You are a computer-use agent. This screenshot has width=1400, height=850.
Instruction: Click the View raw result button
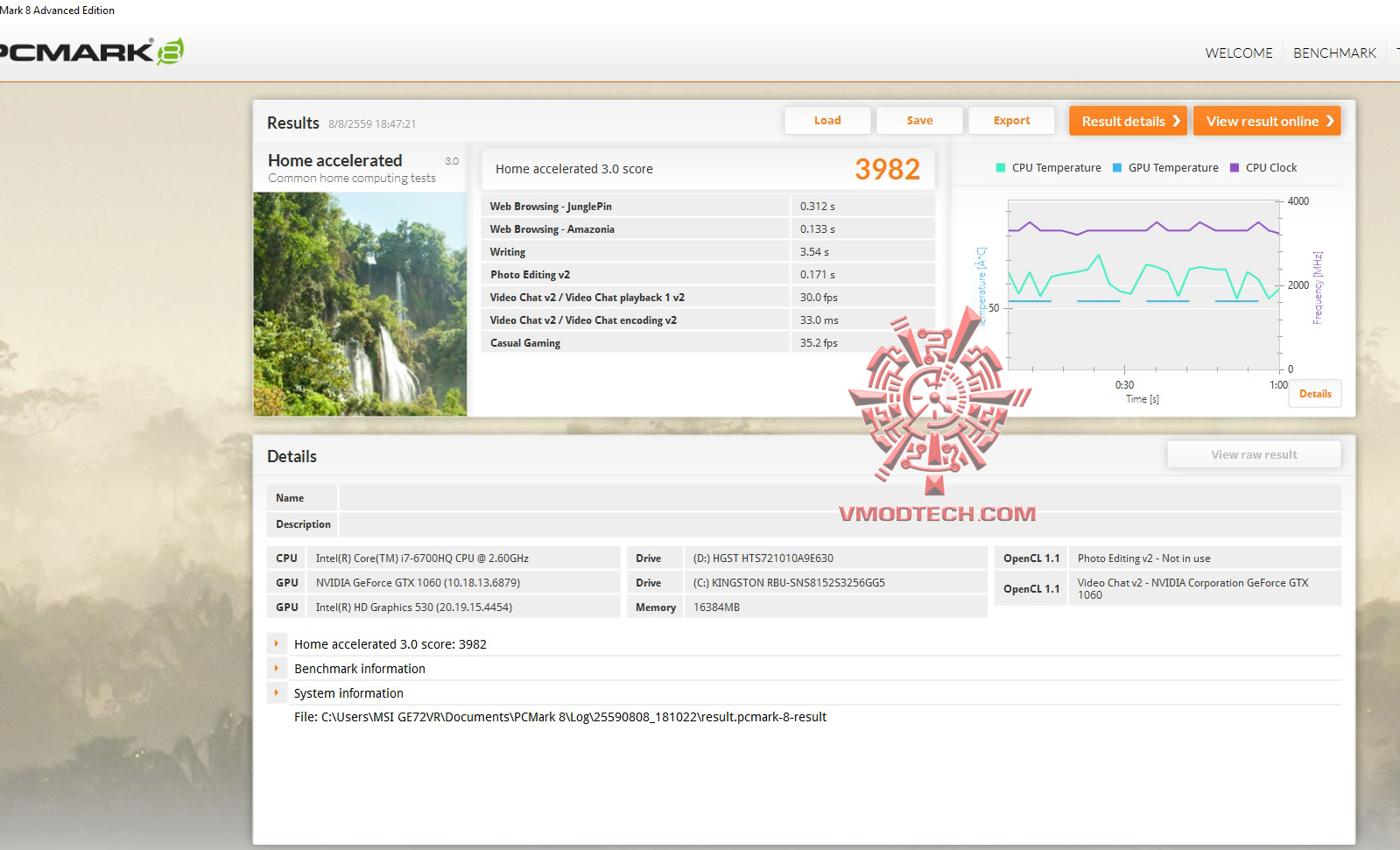[x=1254, y=454]
